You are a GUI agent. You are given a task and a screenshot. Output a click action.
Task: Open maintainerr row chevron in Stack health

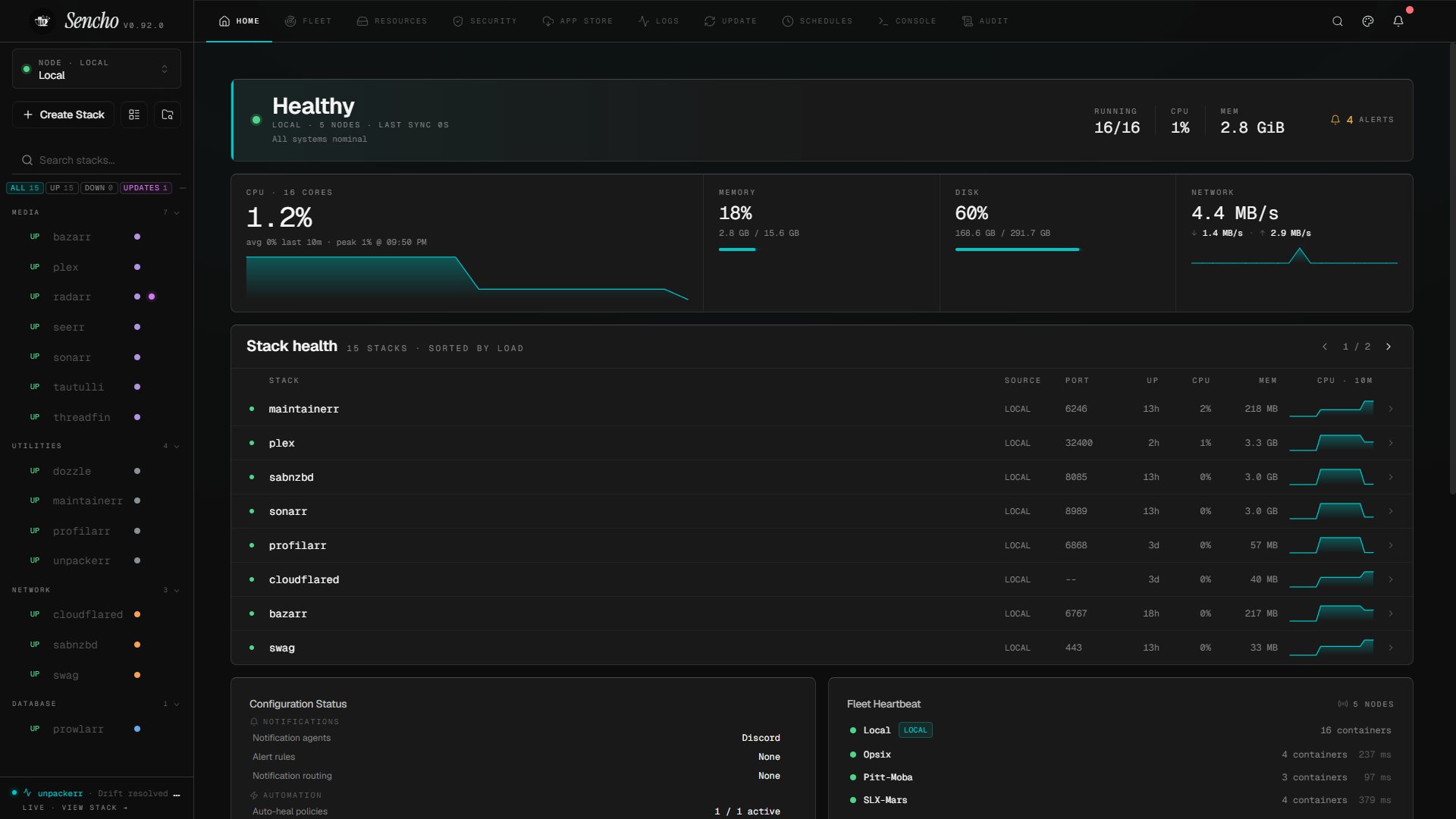pos(1391,409)
